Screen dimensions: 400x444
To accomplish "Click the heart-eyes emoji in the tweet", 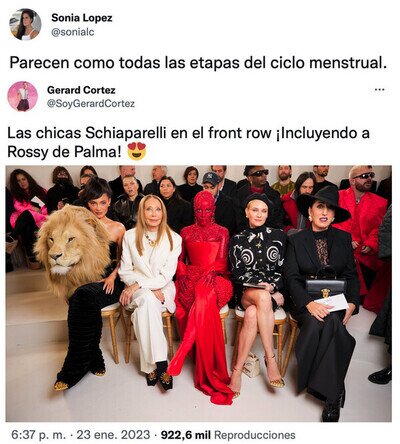I will (137, 151).
